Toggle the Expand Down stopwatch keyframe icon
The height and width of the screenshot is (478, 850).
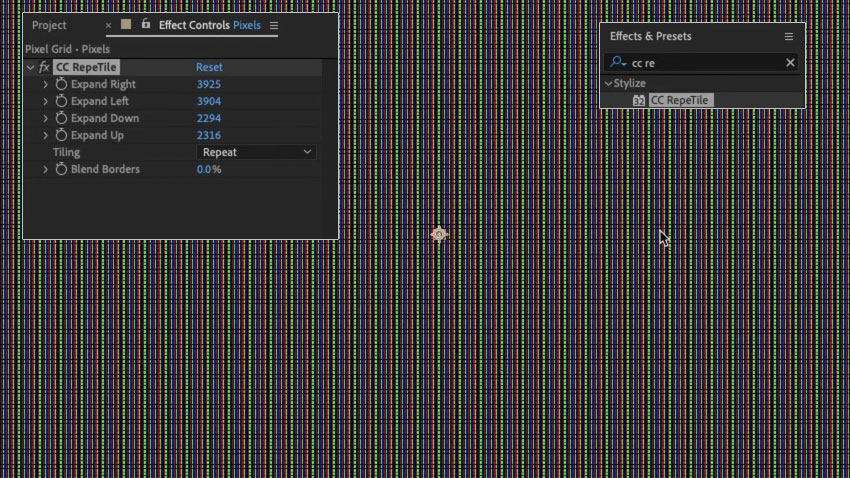pos(61,118)
